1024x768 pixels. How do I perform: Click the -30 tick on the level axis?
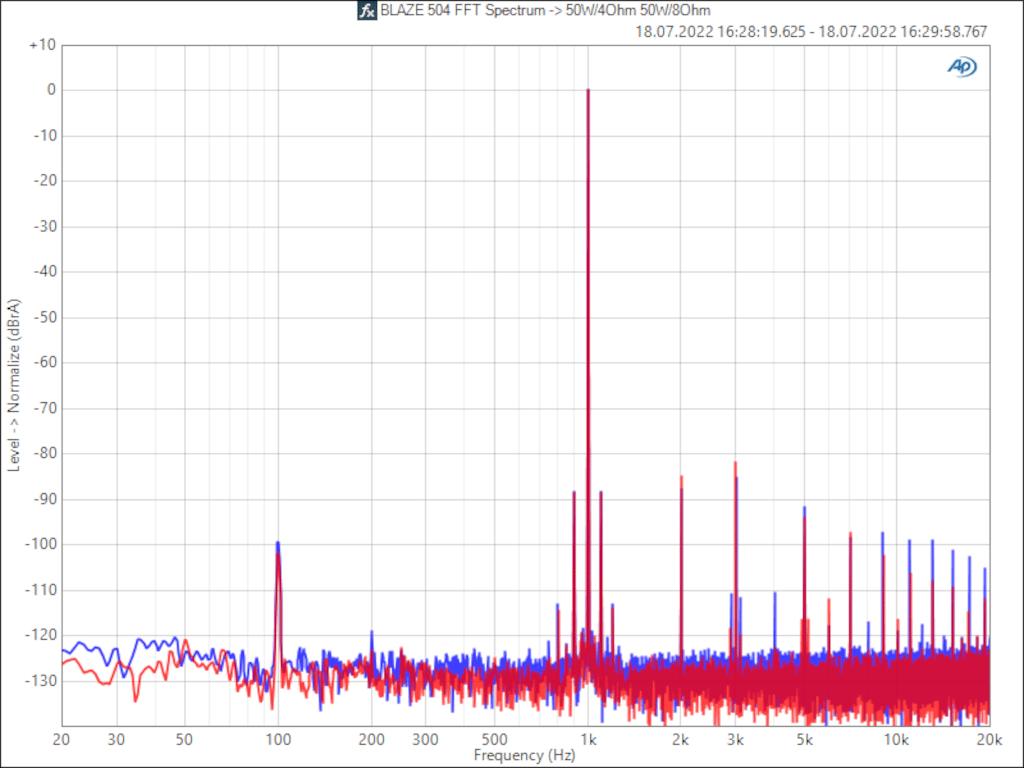45,227
